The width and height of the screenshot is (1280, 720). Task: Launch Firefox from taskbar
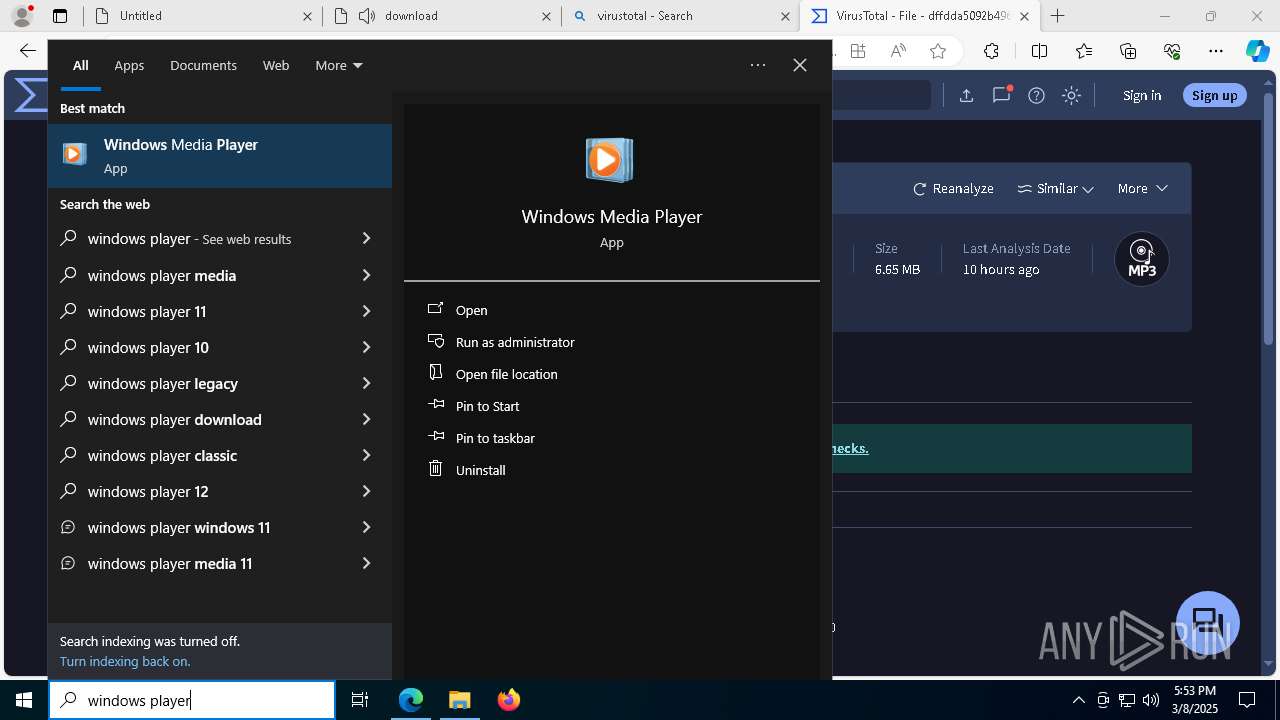coord(509,700)
